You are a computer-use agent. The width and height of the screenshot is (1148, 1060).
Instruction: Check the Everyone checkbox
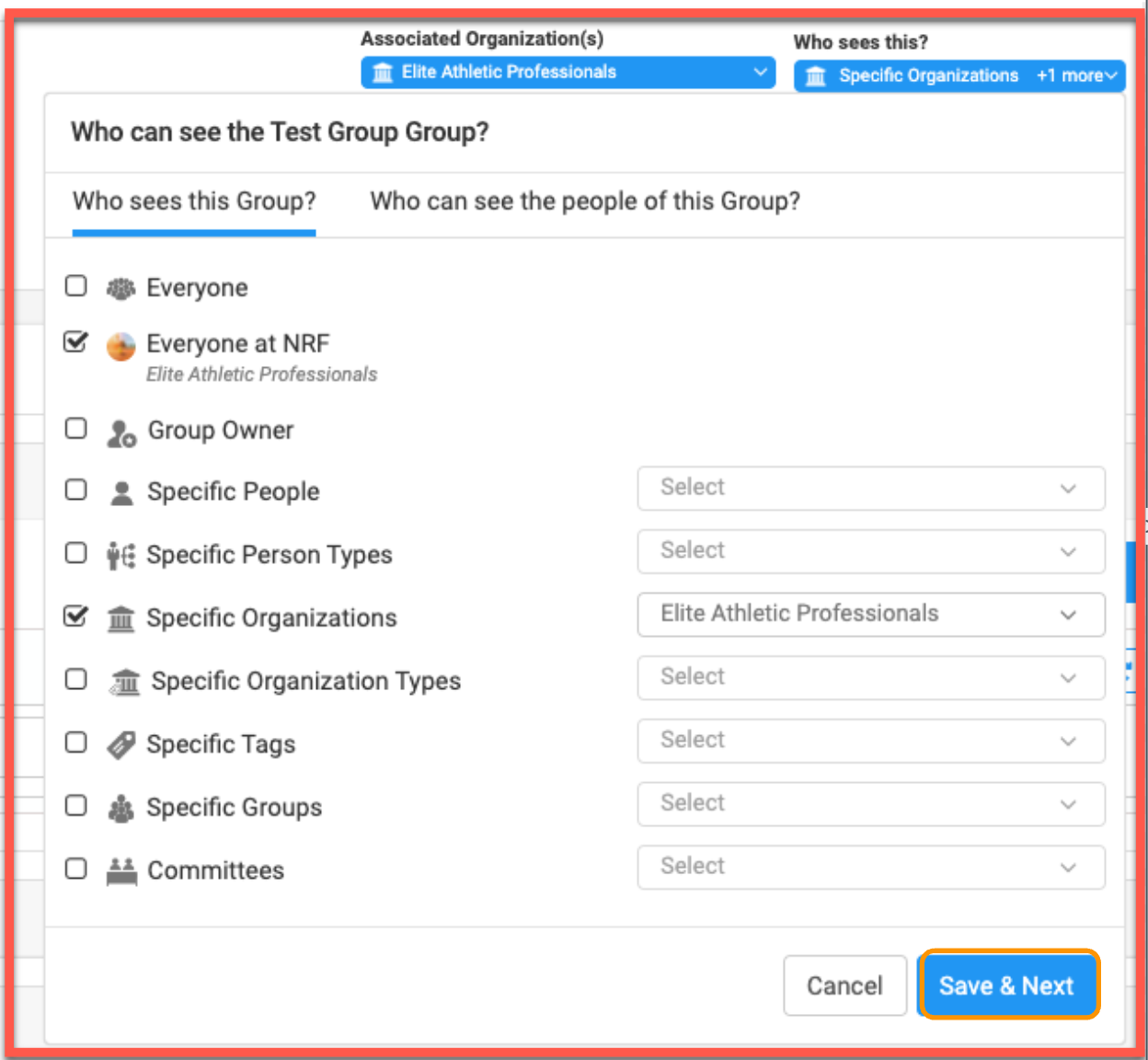pos(75,286)
